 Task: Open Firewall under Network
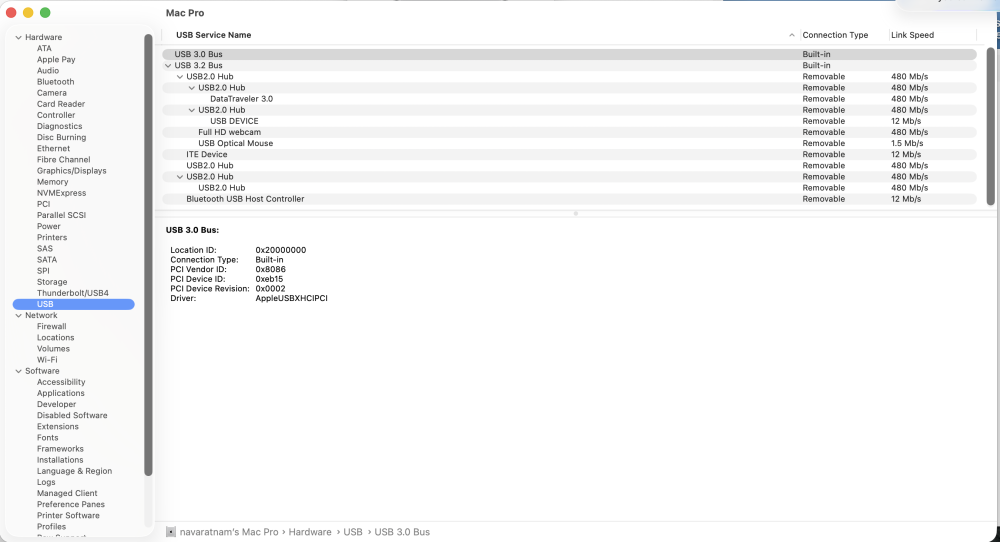(52, 326)
